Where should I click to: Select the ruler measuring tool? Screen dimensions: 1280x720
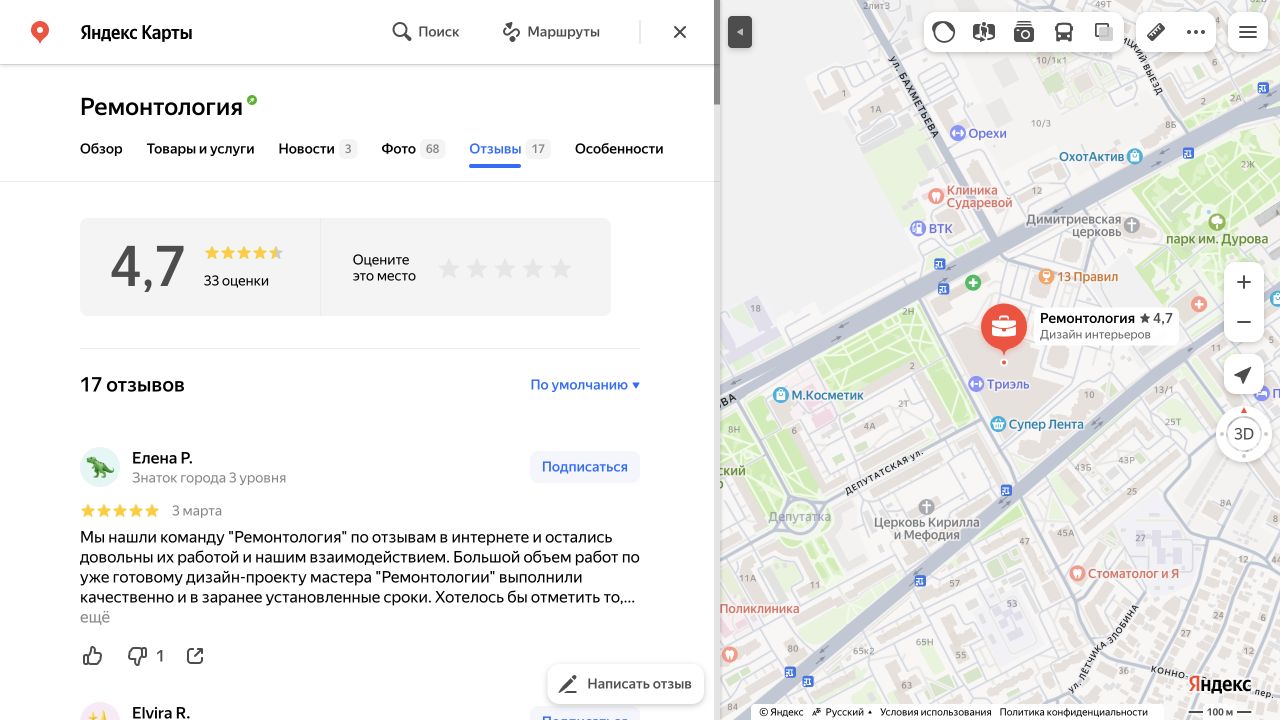click(1157, 32)
